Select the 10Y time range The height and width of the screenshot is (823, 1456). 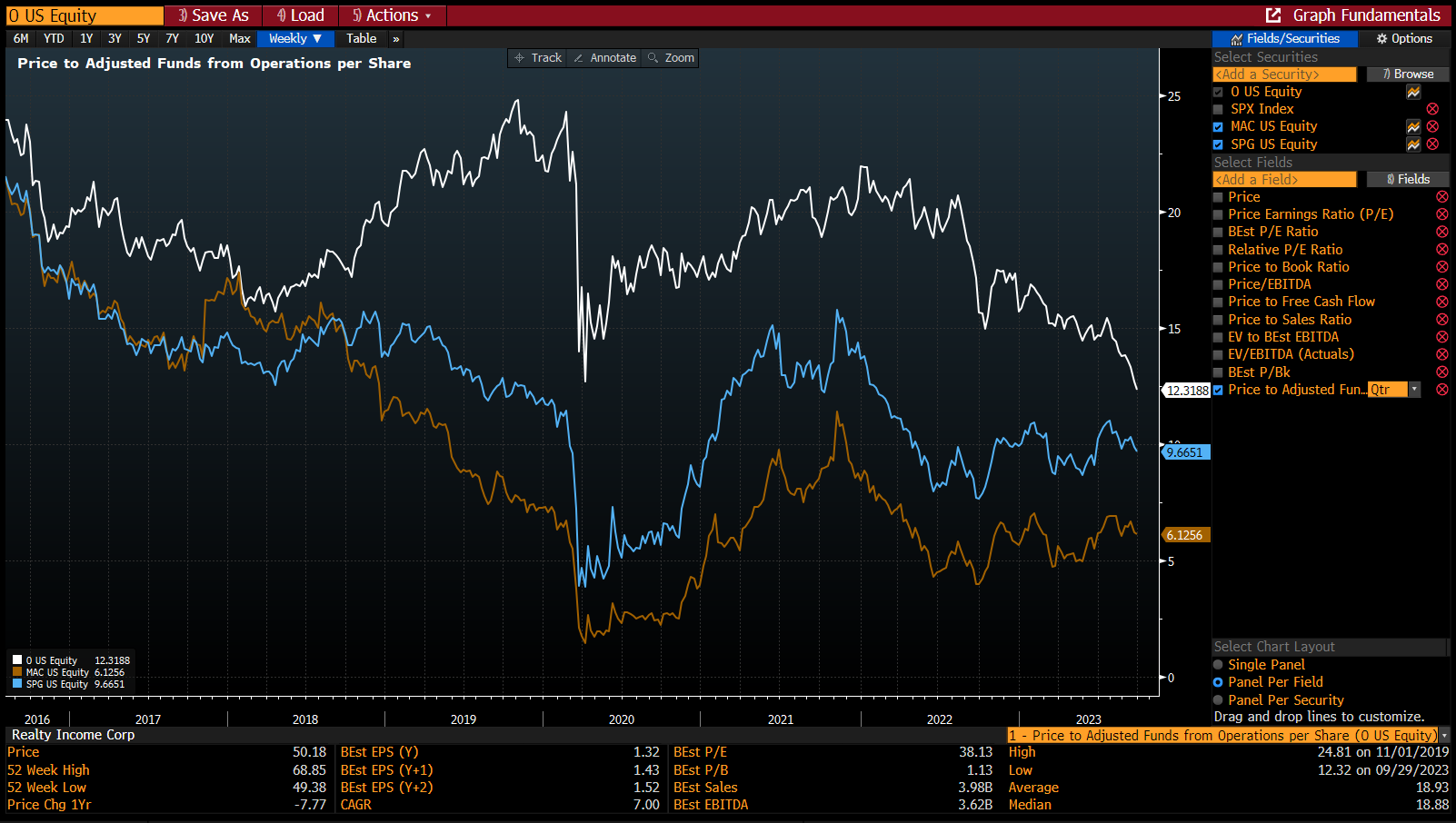pyautogui.click(x=204, y=39)
